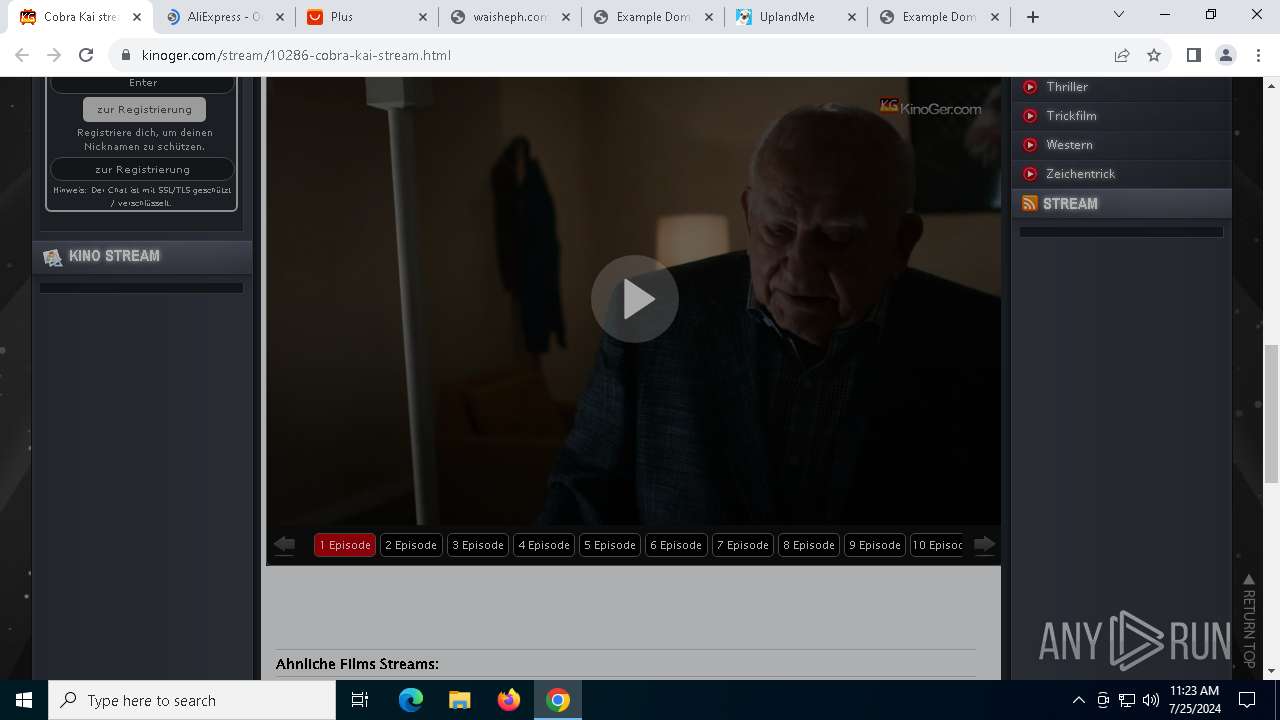The image size is (1280, 720).
Task: Close the AliExpress tab
Action: coord(279,17)
